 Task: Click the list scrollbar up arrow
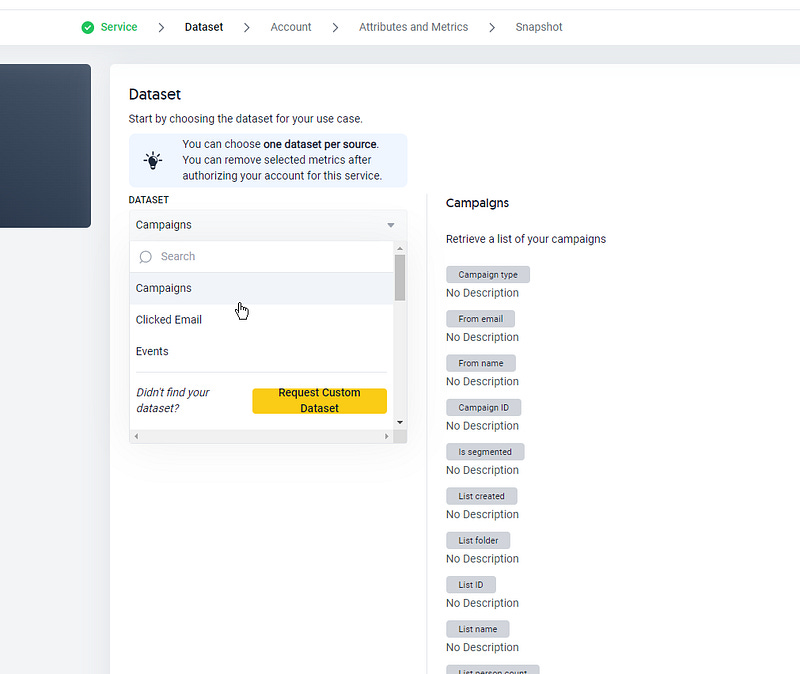tap(400, 248)
